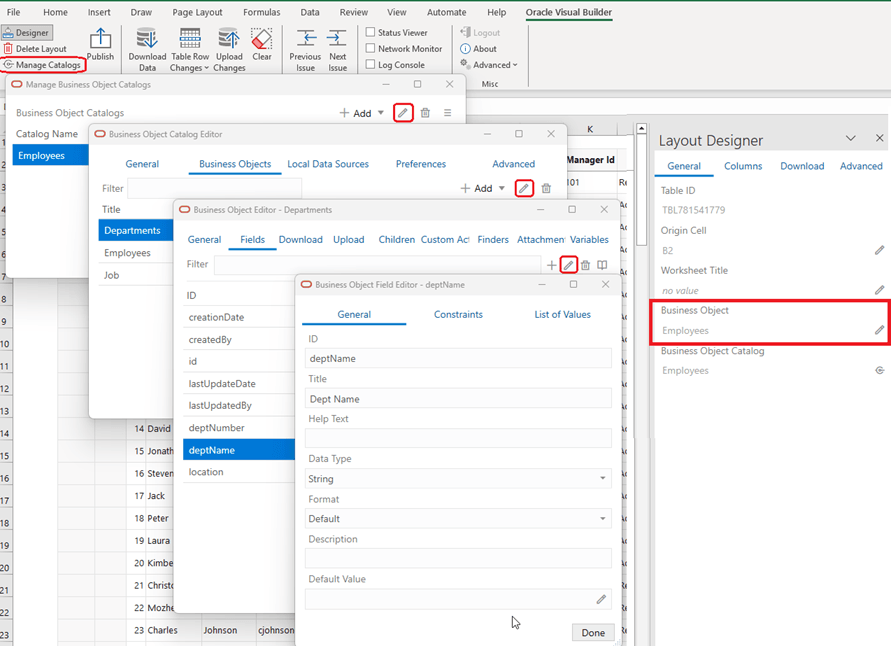The image size is (891, 646).
Task: Click the pencil icon beside Business Object Employees
Action: (x=877, y=328)
